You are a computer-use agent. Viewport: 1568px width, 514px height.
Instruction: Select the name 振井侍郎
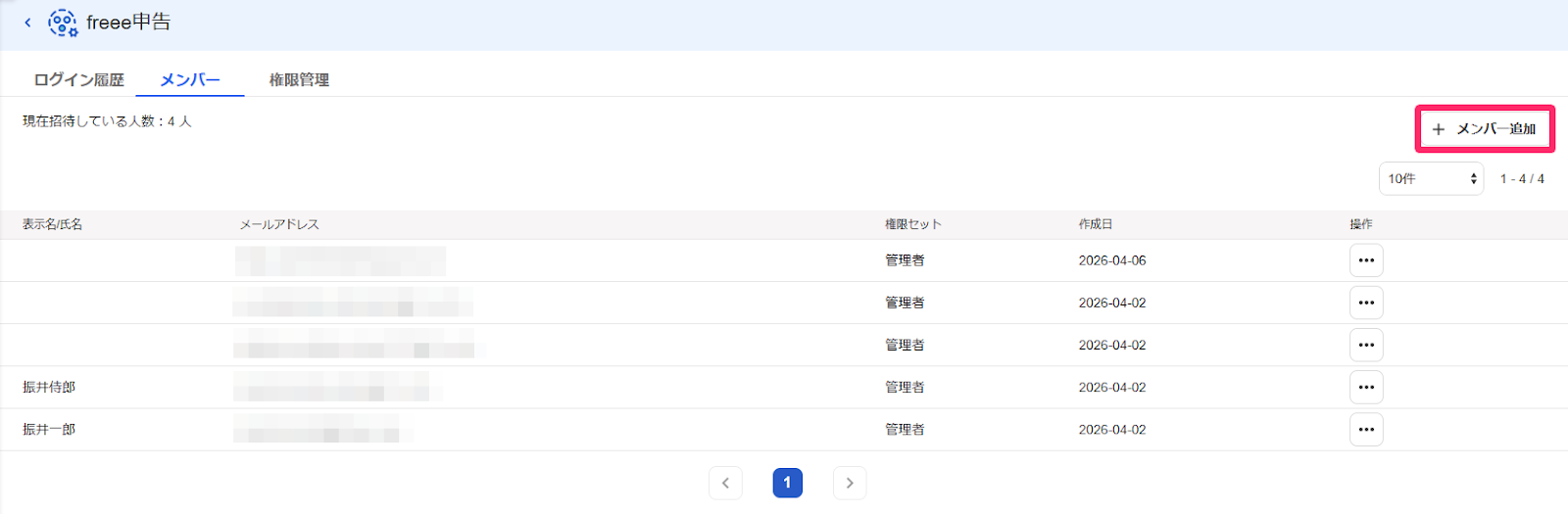pyautogui.click(x=49, y=387)
